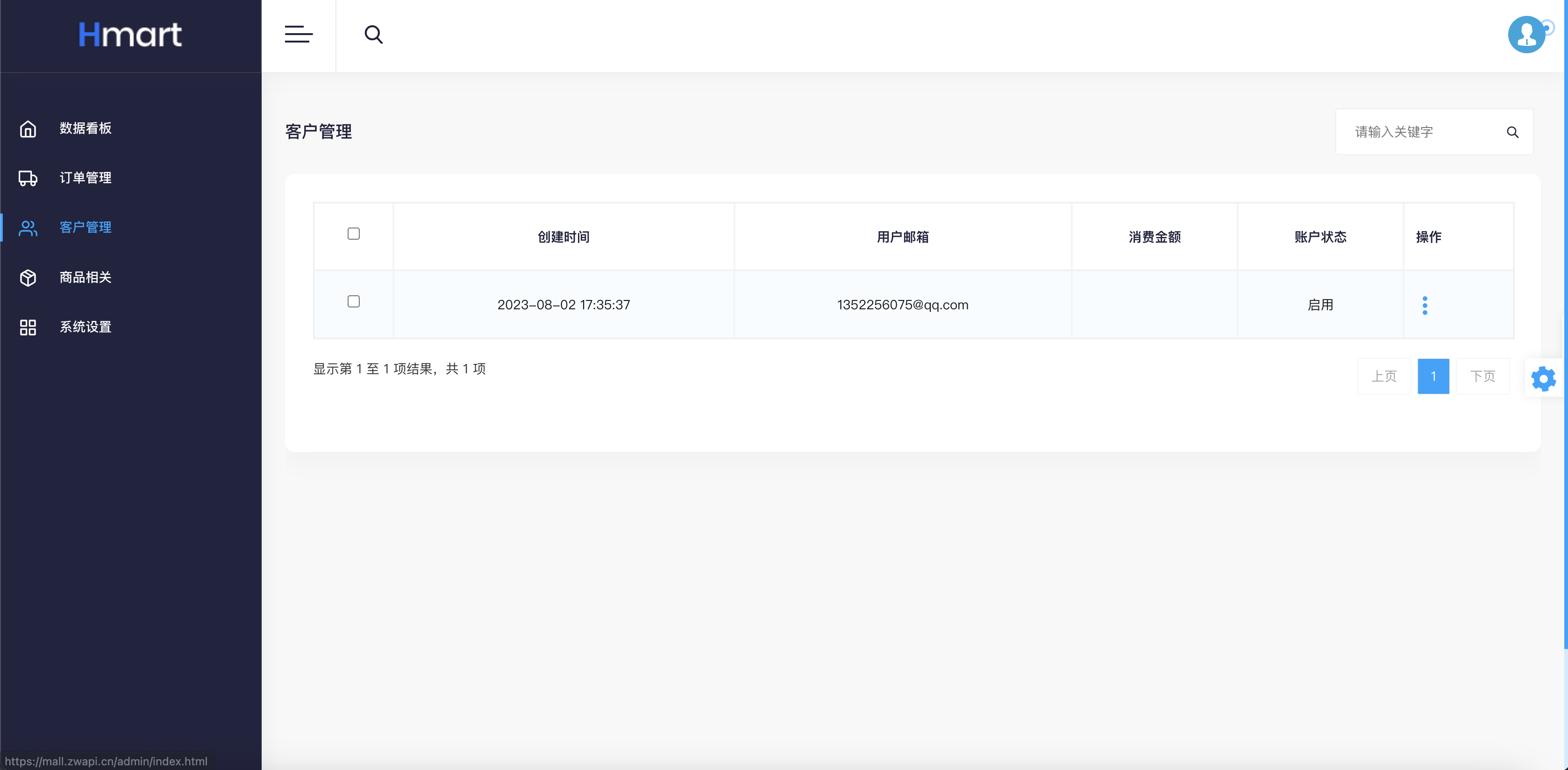Open the data dashboard home icon

coord(28,128)
